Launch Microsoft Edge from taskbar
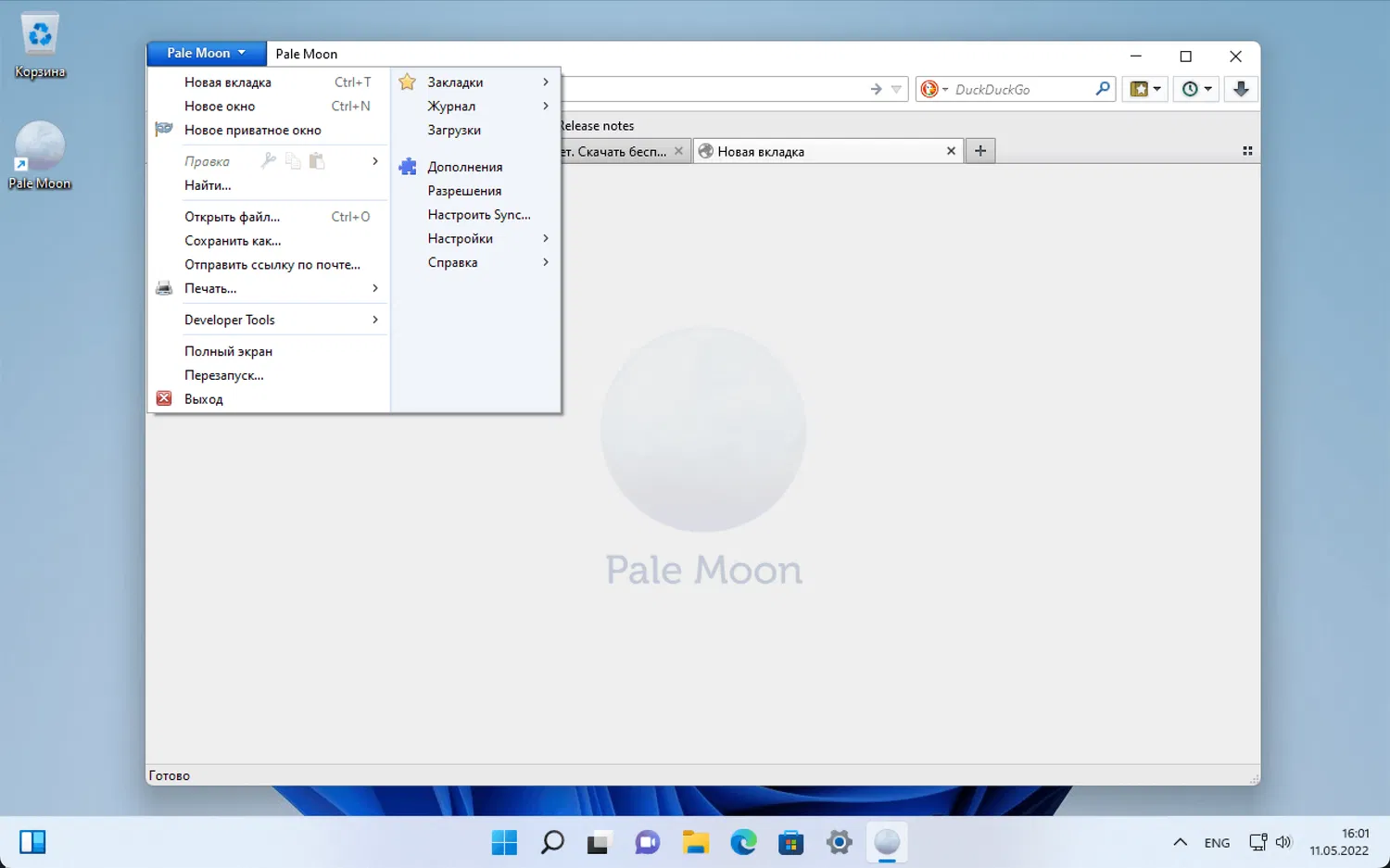 (x=743, y=842)
